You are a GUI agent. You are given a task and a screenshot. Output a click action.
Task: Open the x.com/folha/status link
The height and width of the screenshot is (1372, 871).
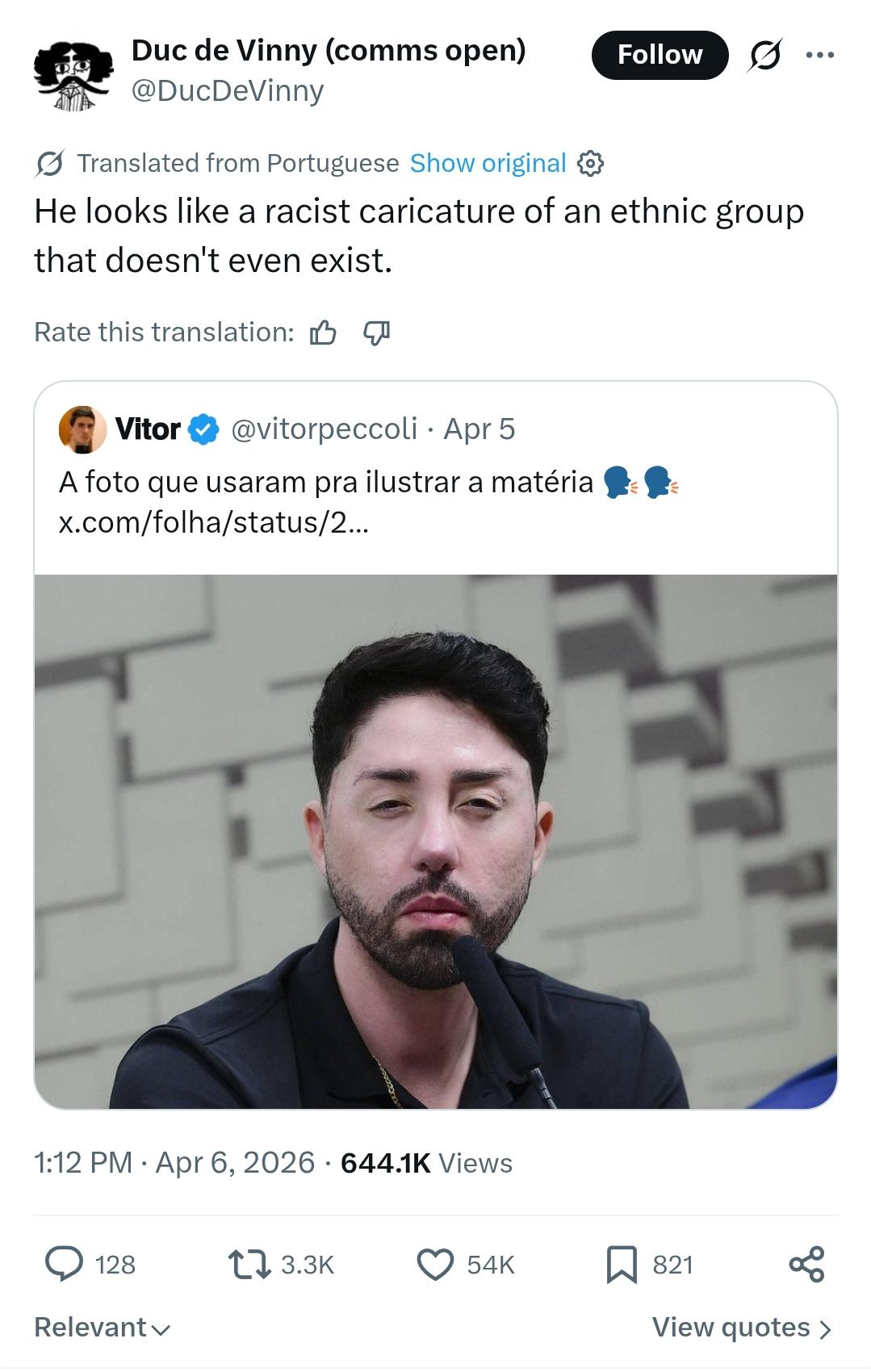[x=212, y=522]
